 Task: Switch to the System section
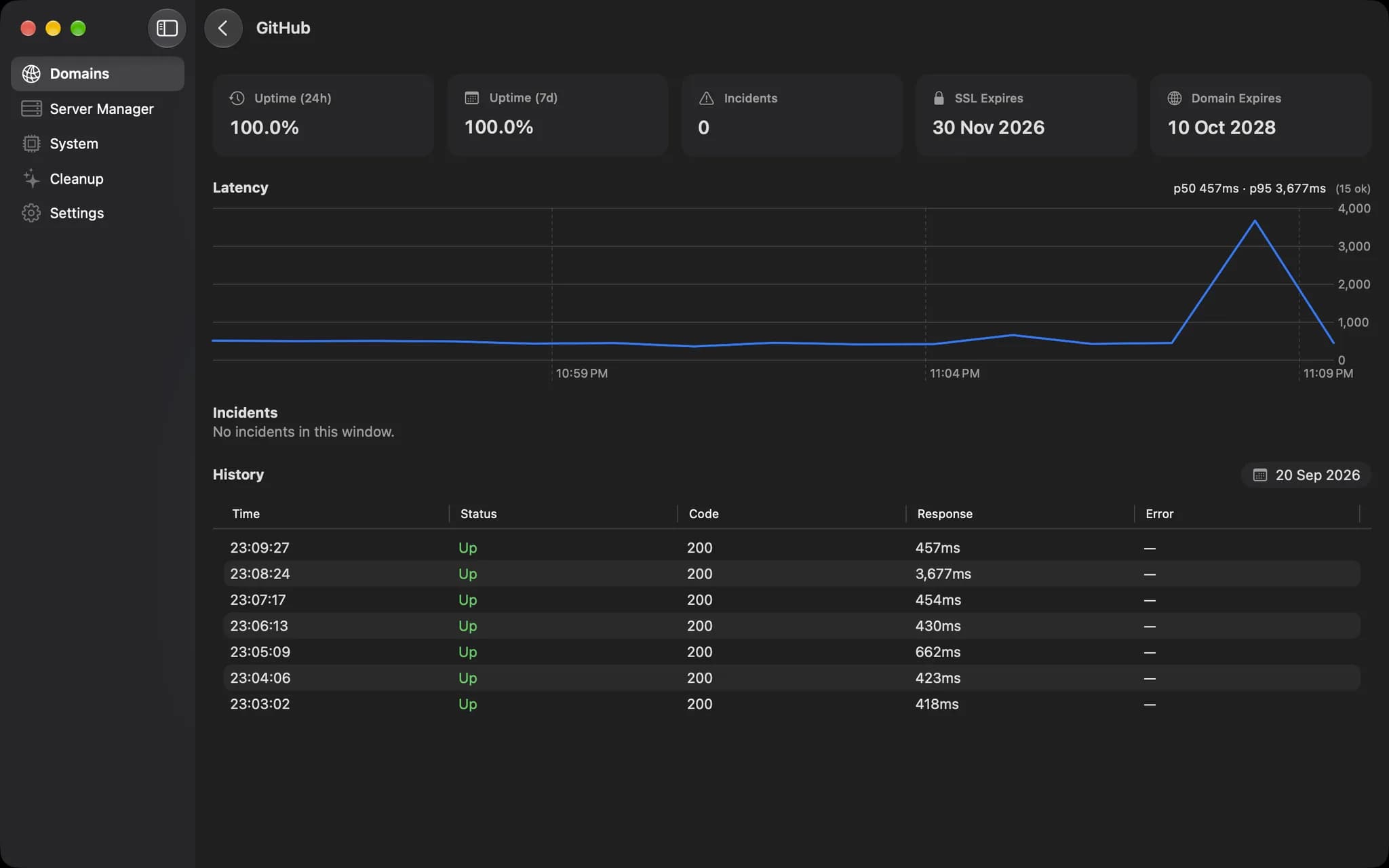coord(98,144)
